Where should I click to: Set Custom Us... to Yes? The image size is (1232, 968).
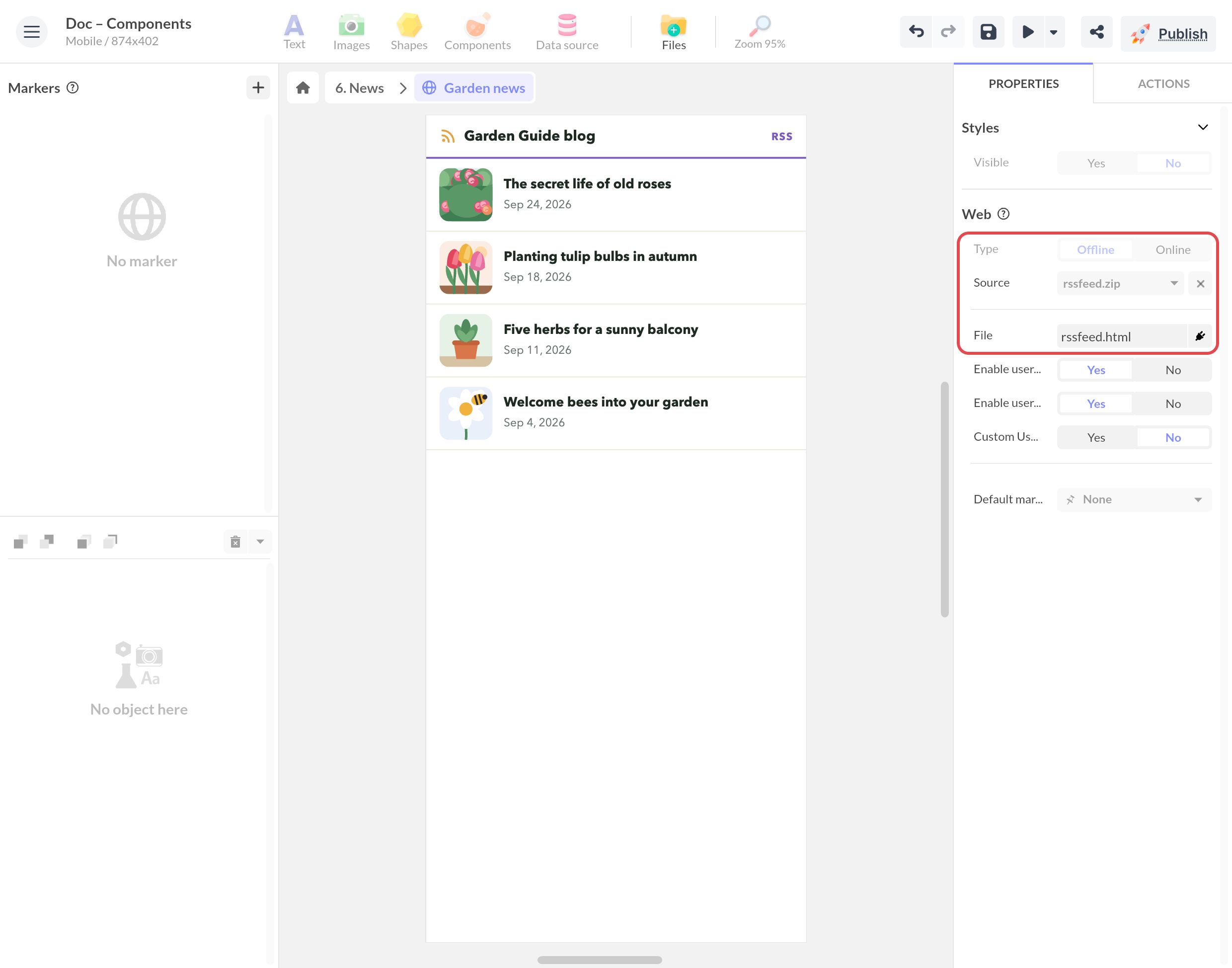[x=1095, y=437]
